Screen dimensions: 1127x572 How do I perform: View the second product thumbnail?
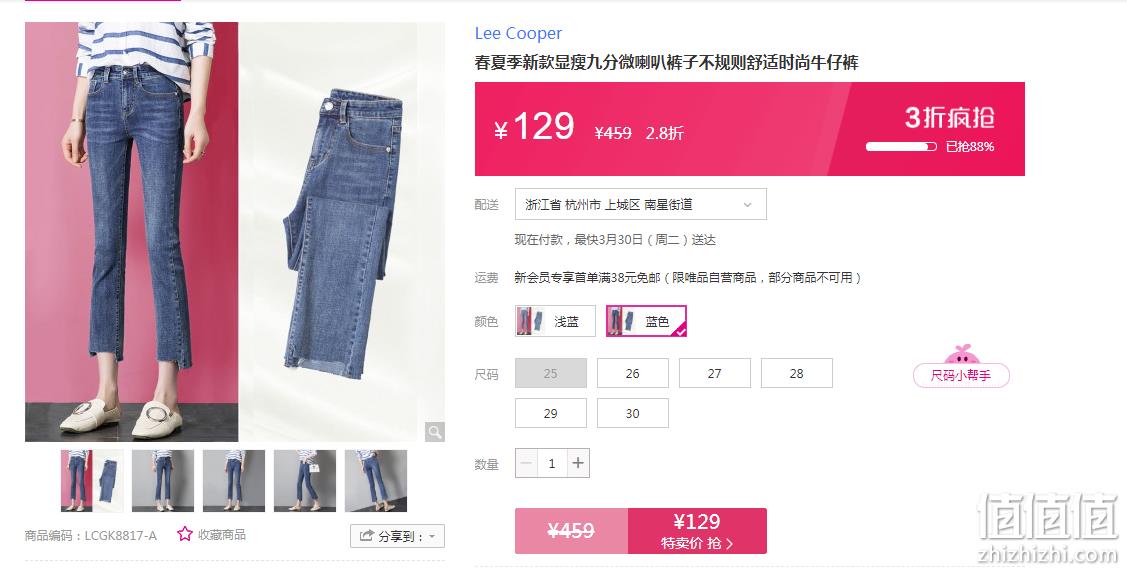coord(162,481)
